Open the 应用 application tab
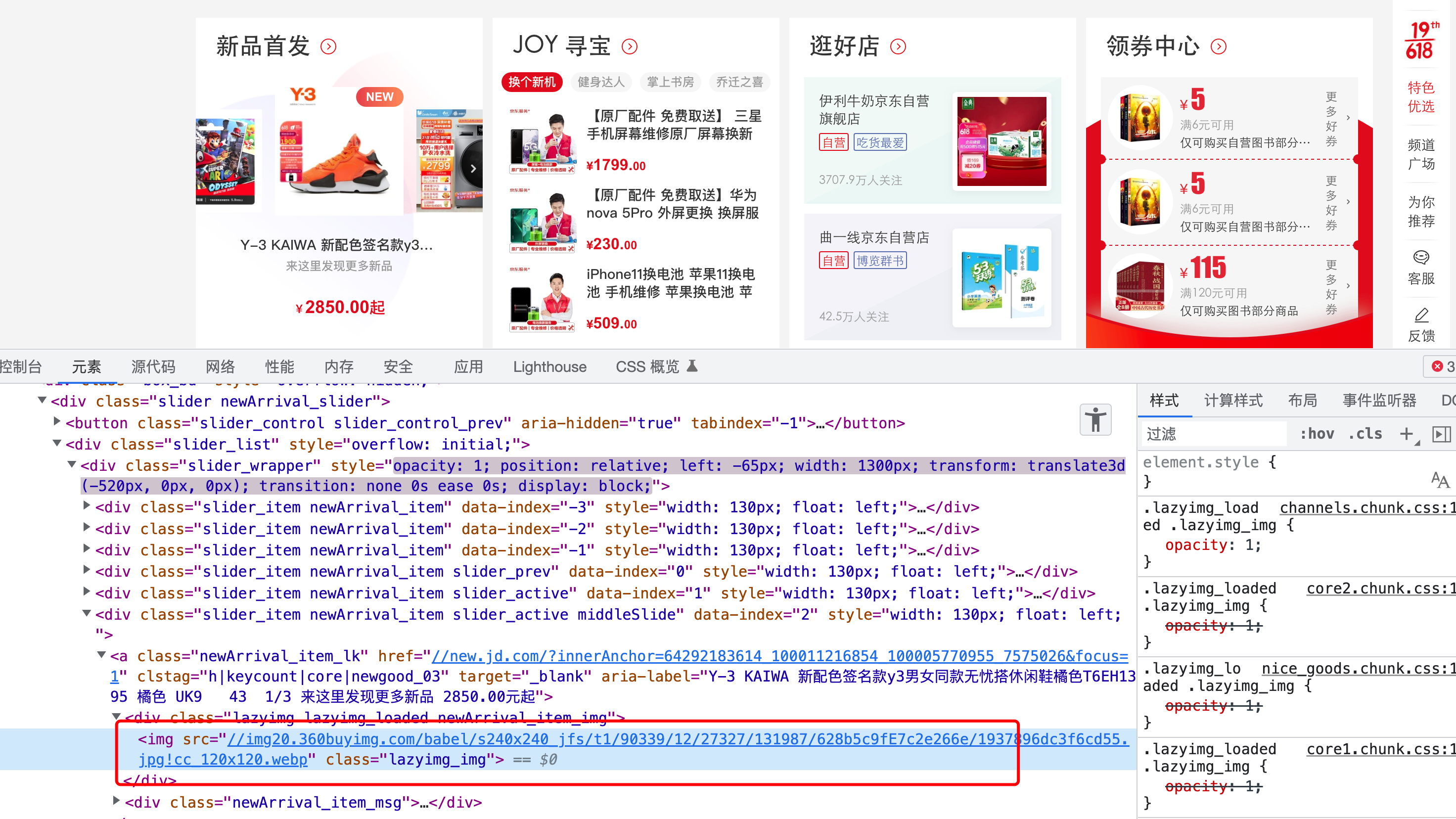This screenshot has height=819, width=1456. tap(468, 367)
